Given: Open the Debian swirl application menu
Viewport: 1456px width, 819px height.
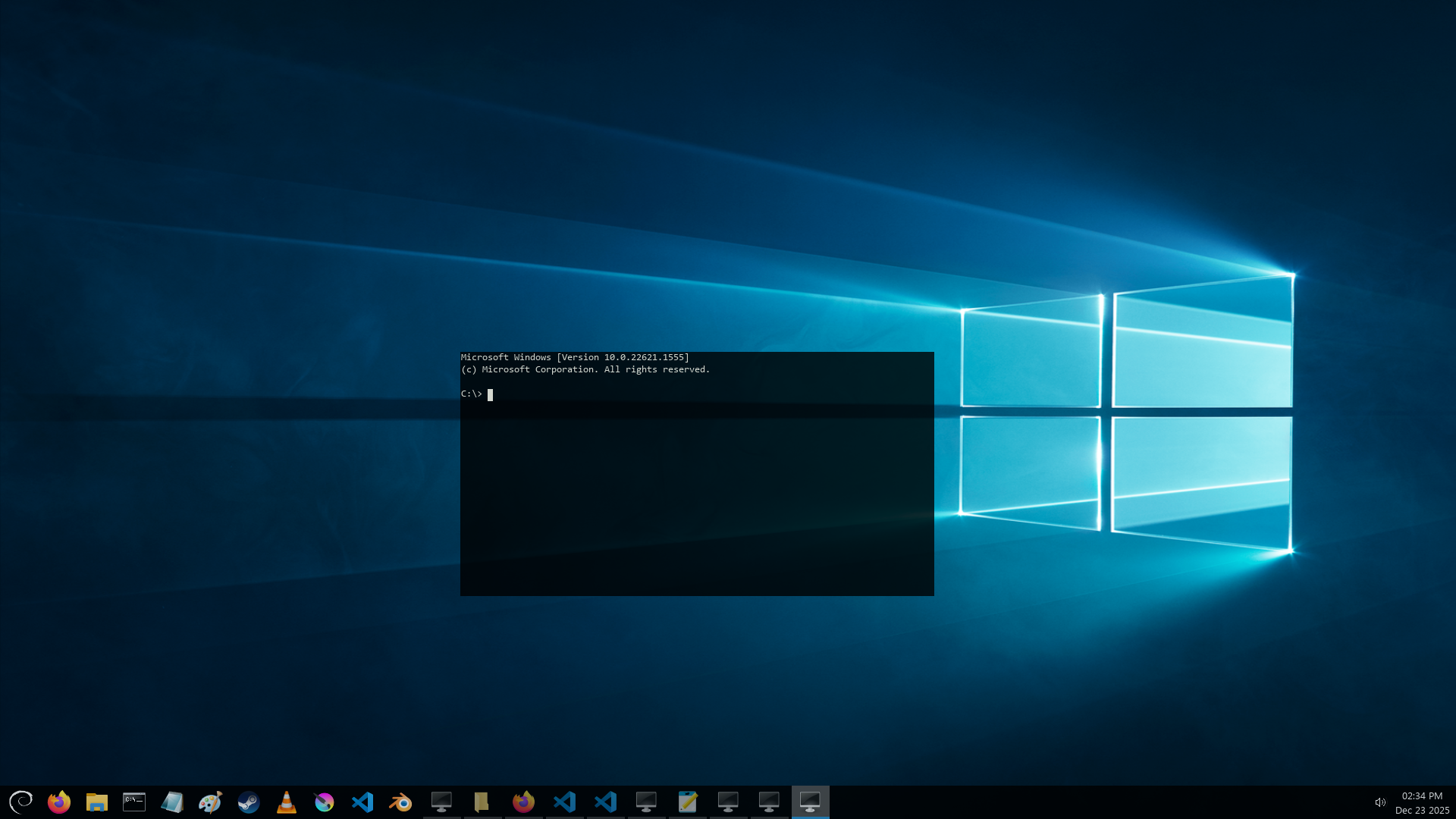Looking at the screenshot, I should tap(20, 802).
